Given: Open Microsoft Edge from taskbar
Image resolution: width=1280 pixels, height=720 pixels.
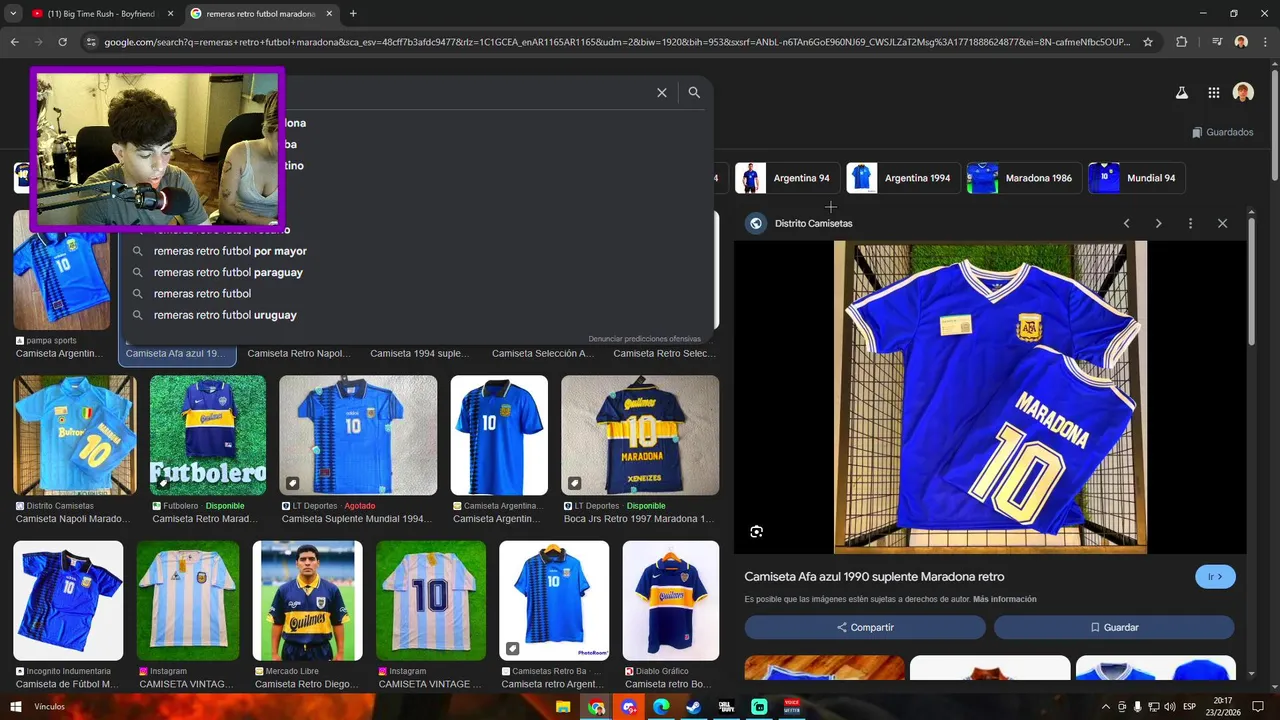Looking at the screenshot, I should [661, 707].
